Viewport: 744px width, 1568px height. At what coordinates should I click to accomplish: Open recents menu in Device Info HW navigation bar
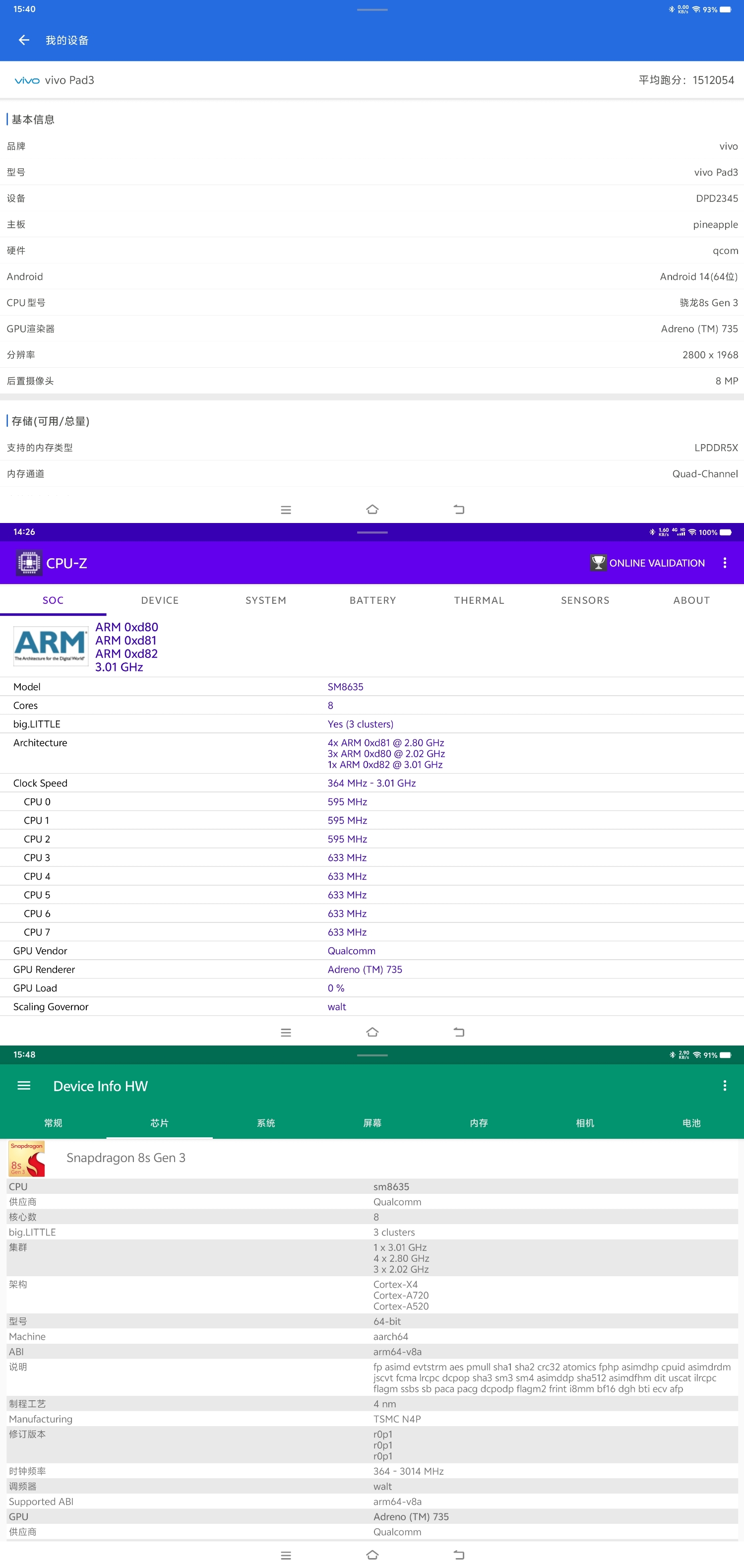point(286,1555)
